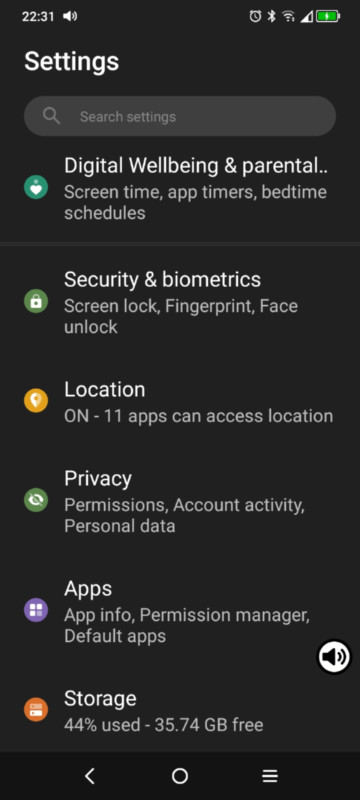Open the Privacy settings entry
Image resolution: width=360 pixels, height=800 pixels.
coord(180,501)
